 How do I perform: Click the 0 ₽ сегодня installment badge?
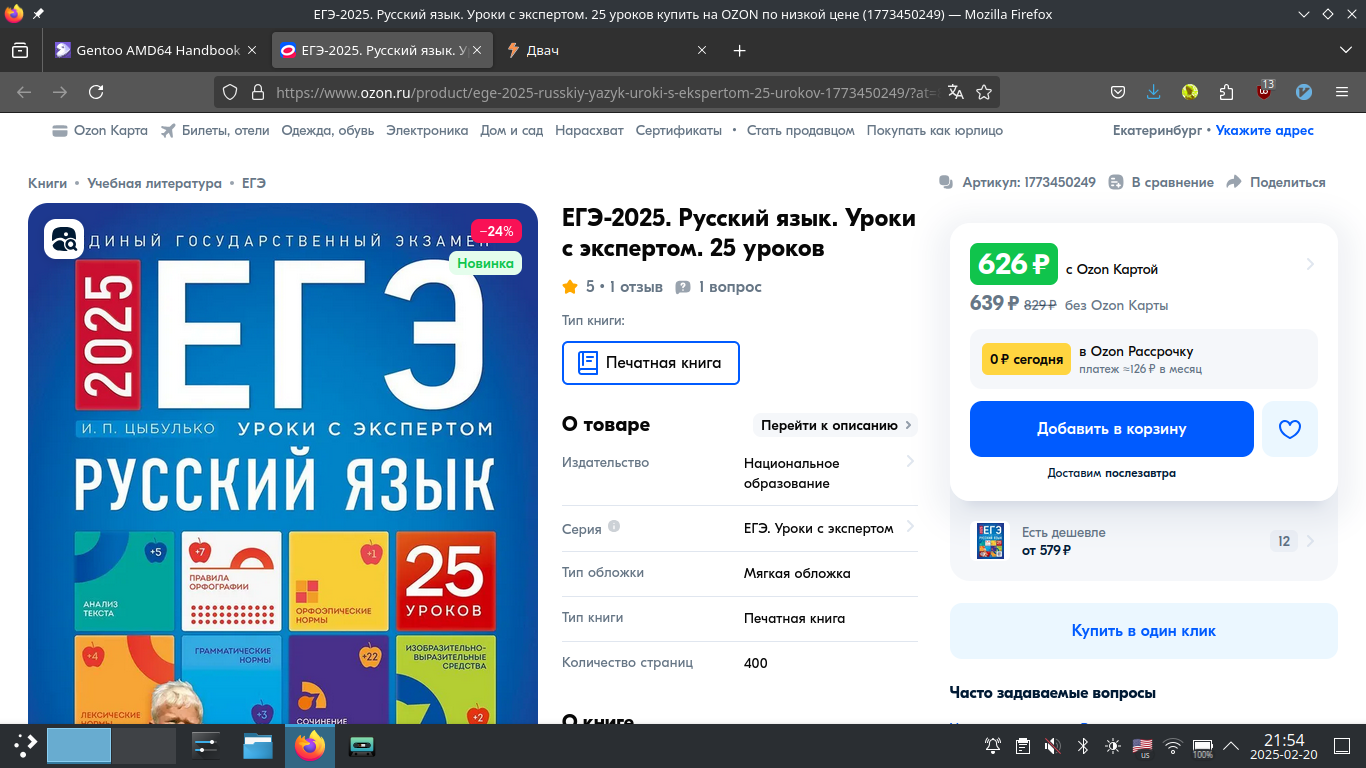point(1026,359)
